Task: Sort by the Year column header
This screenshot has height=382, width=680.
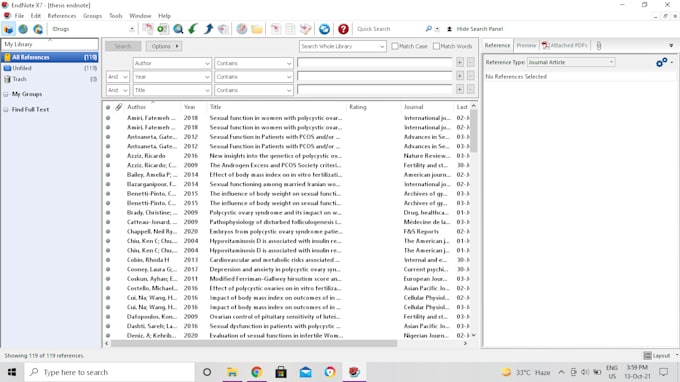Action: click(190, 107)
